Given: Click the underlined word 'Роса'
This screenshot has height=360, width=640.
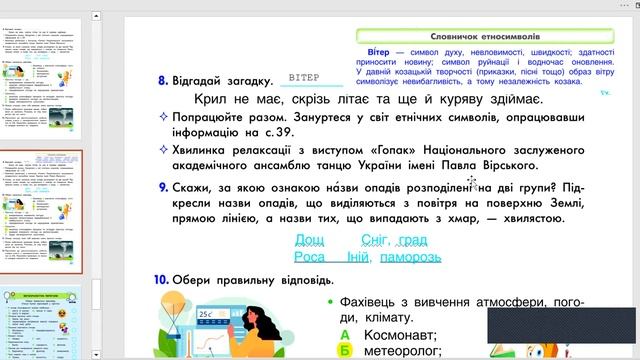Looking at the screenshot, I should 309,257.
